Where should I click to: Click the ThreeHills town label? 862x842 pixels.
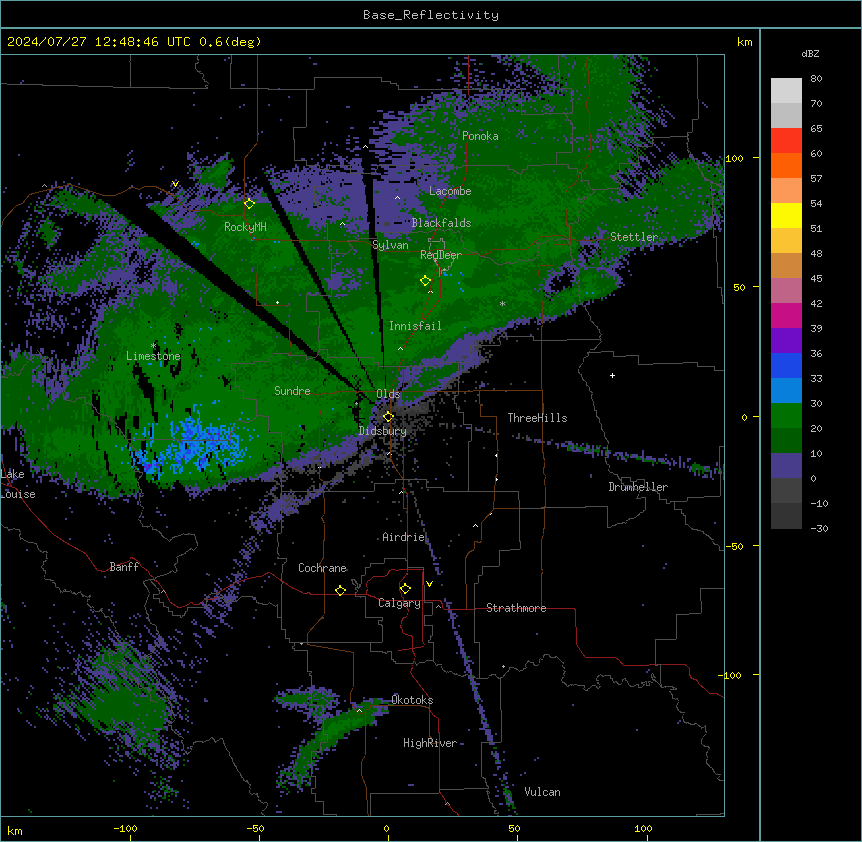tap(537, 418)
